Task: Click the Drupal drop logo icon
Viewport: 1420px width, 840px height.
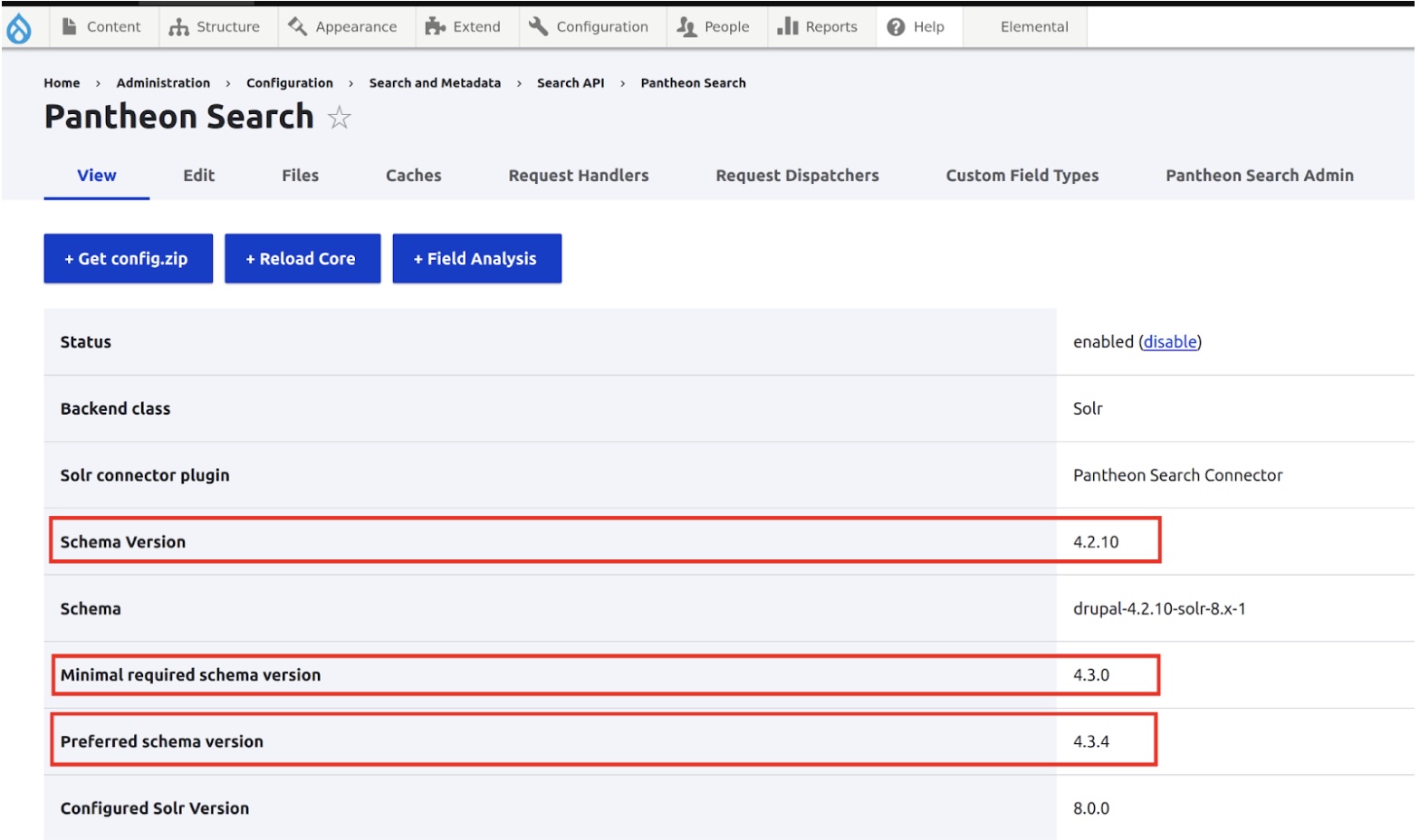Action: pos(18,27)
